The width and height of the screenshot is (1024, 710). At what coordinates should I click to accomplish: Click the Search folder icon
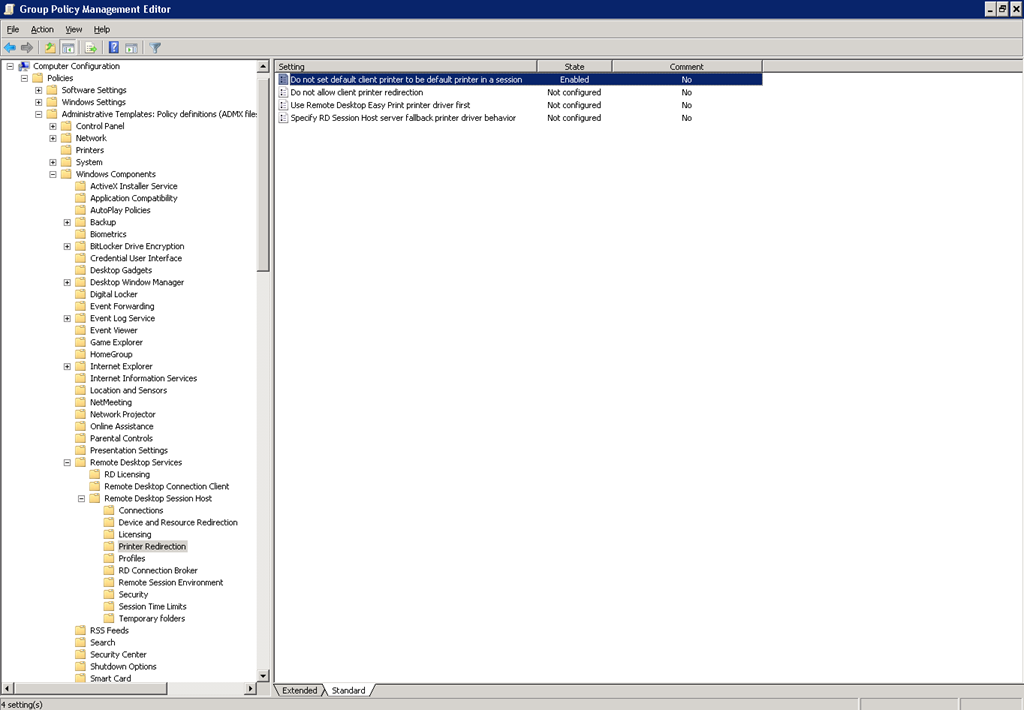pyautogui.click(x=81, y=643)
